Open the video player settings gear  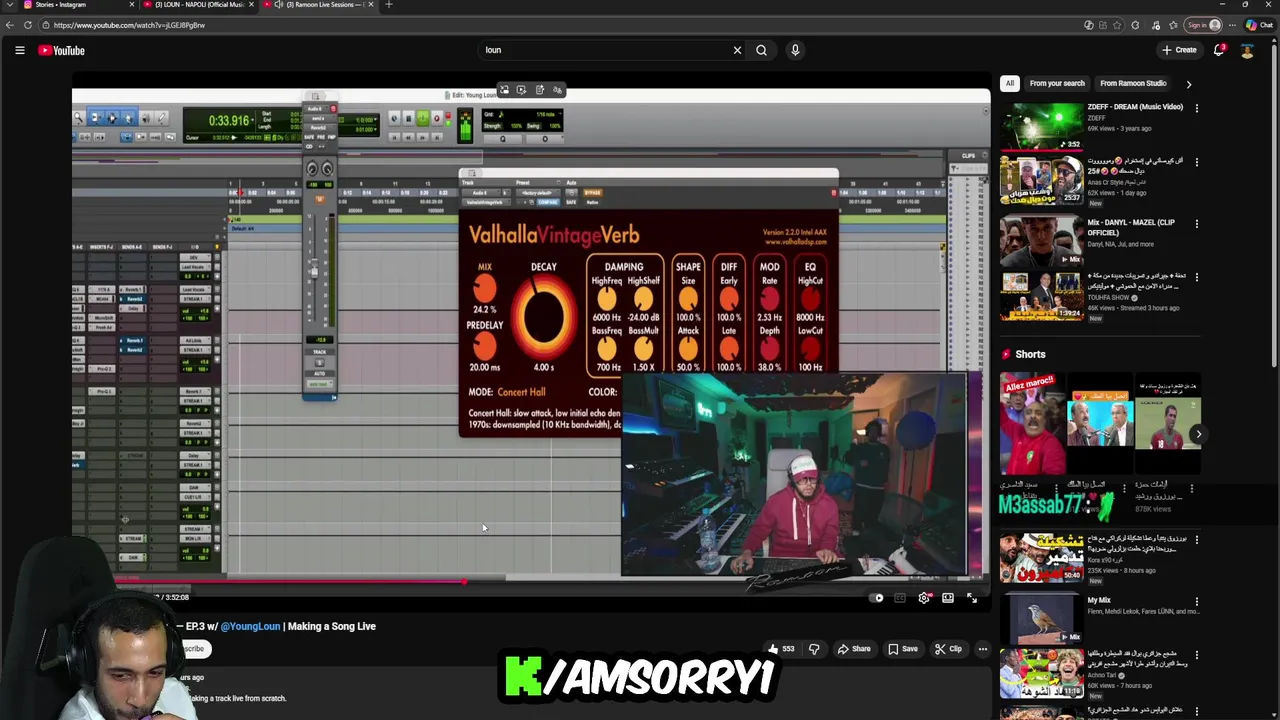tap(924, 598)
